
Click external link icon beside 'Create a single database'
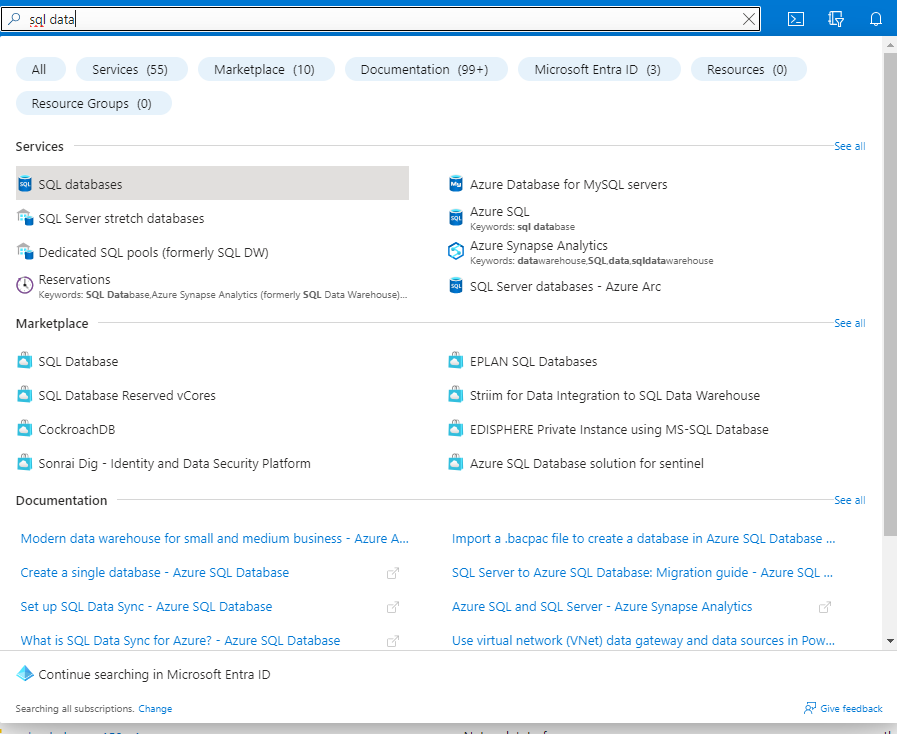click(393, 573)
